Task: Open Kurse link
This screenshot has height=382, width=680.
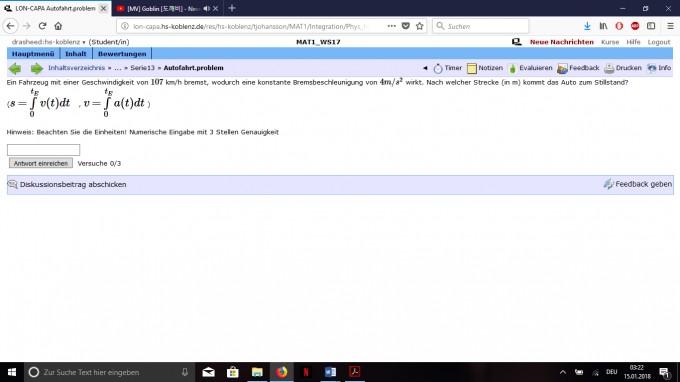Action: pyautogui.click(x=610, y=42)
